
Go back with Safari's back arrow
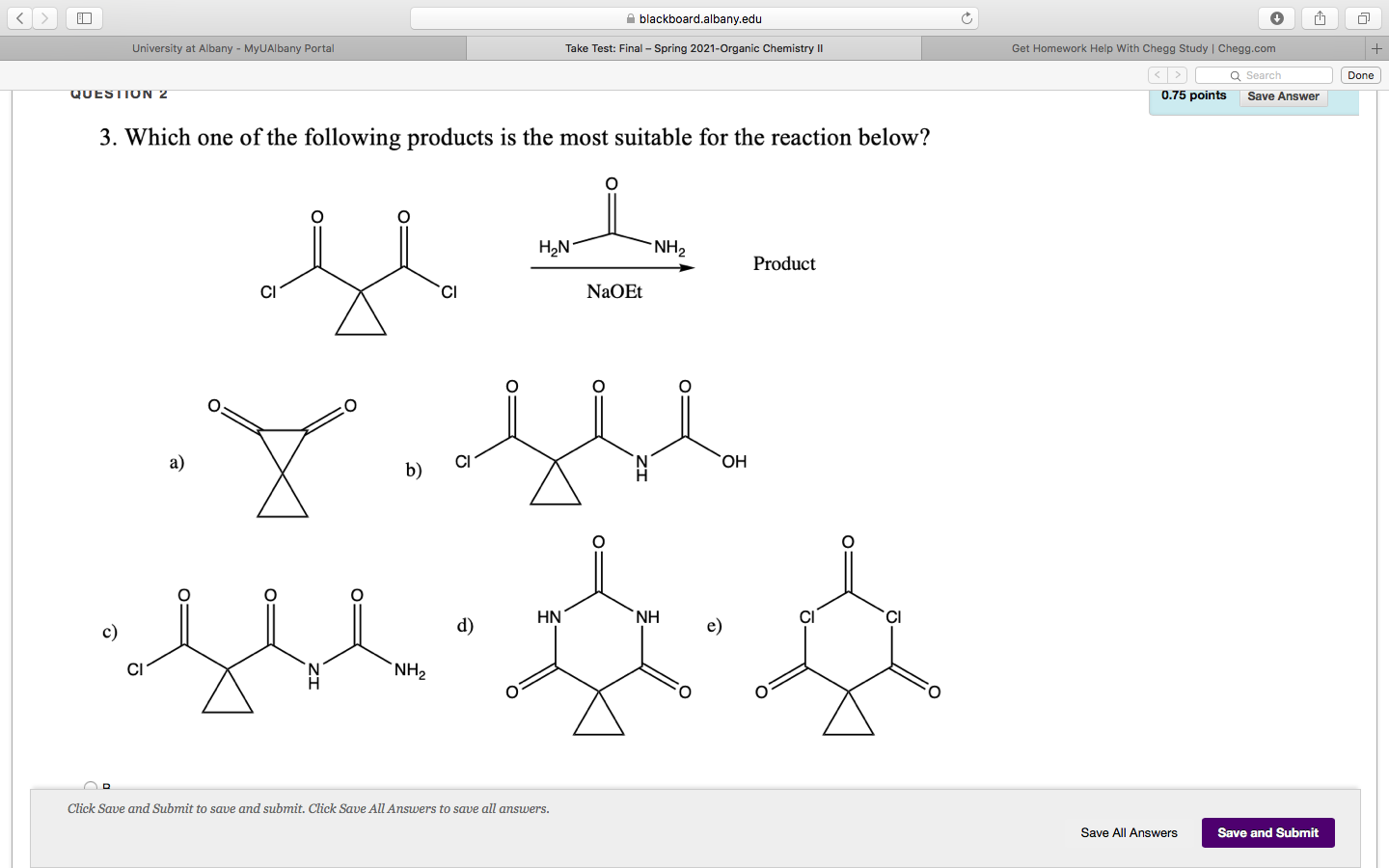coord(19,18)
